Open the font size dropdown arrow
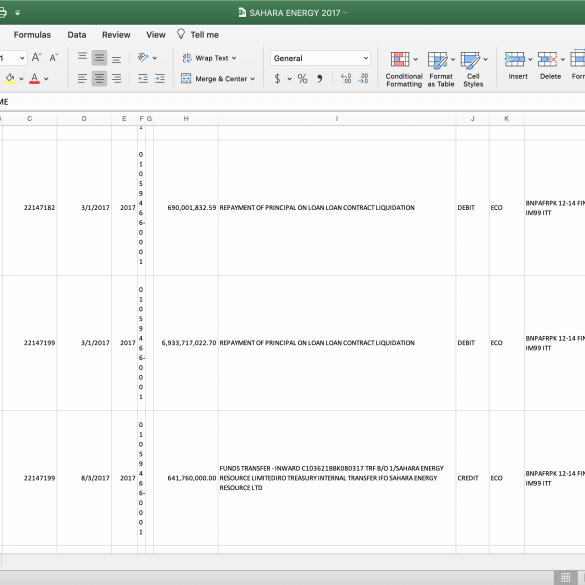Screen dimensions: 585x585 click(22, 58)
